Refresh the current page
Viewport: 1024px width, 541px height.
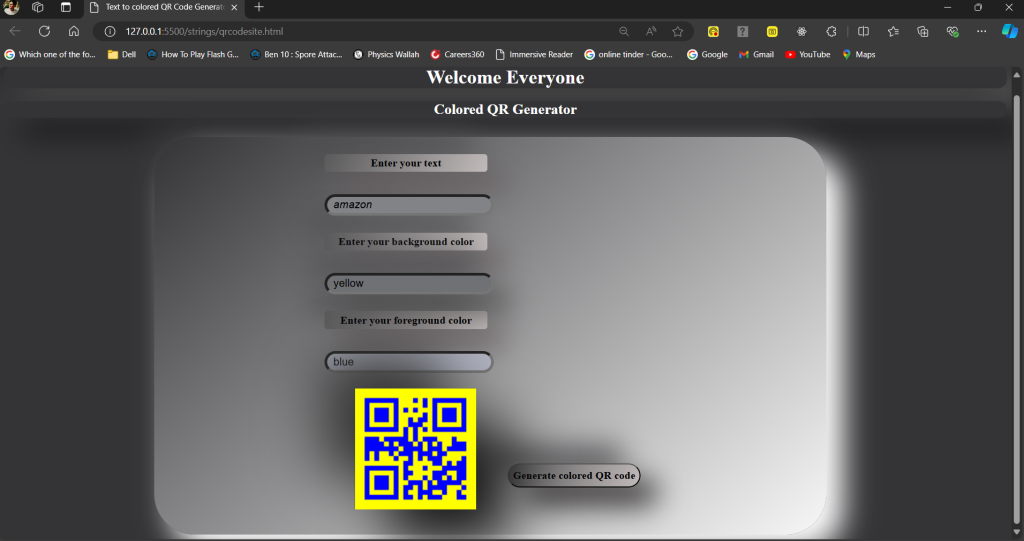pyautogui.click(x=44, y=31)
